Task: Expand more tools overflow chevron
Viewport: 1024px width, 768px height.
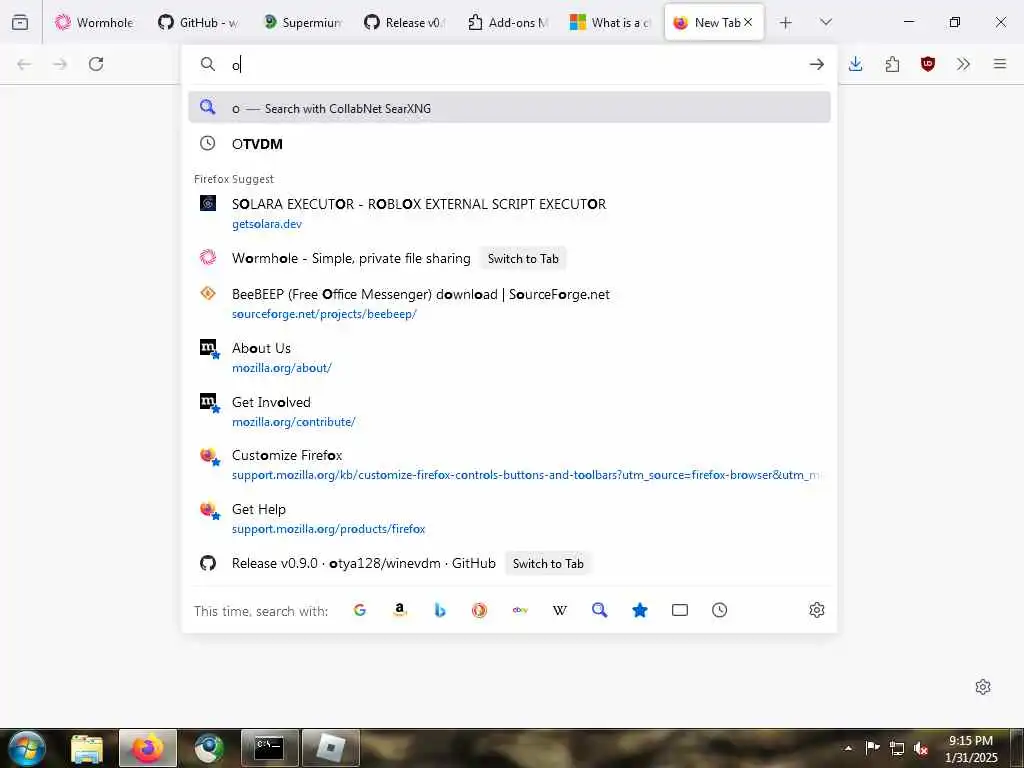Action: pos(963,64)
